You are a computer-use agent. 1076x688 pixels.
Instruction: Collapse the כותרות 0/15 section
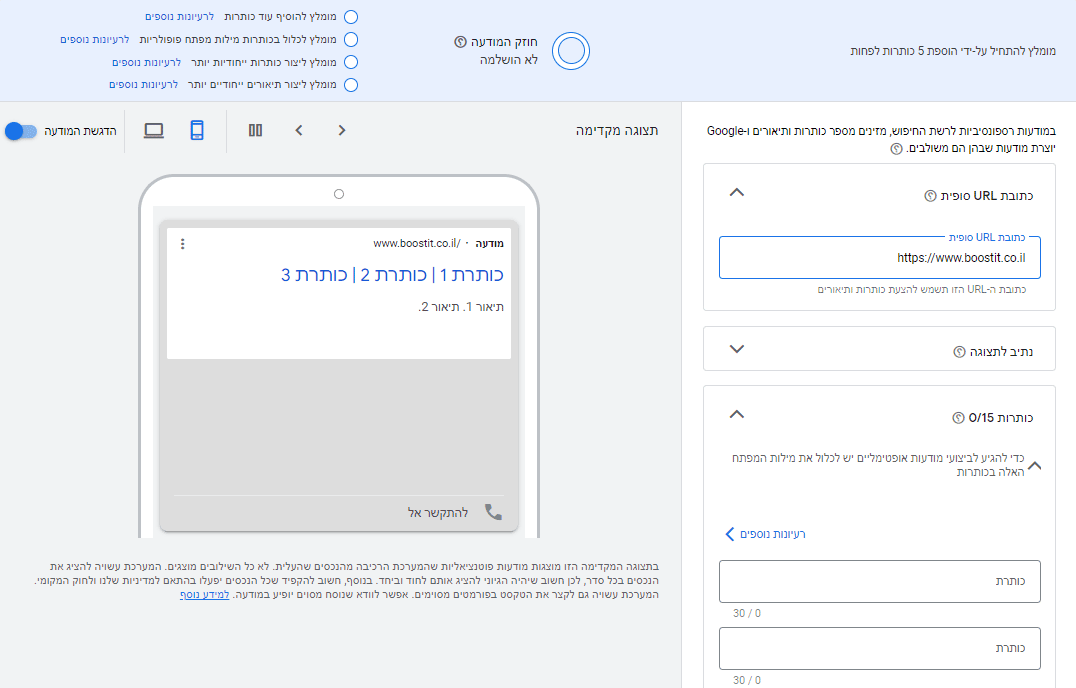point(736,414)
